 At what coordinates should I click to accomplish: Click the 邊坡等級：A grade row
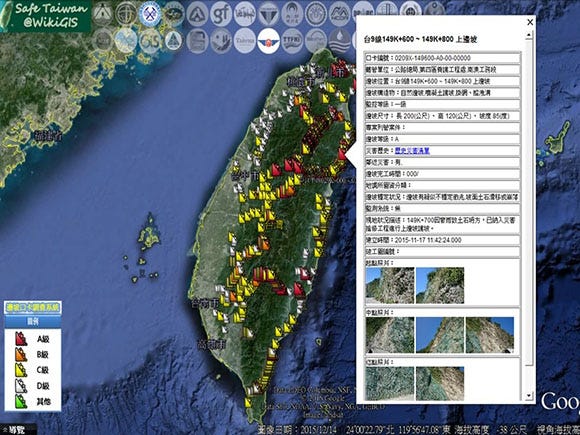point(442,139)
